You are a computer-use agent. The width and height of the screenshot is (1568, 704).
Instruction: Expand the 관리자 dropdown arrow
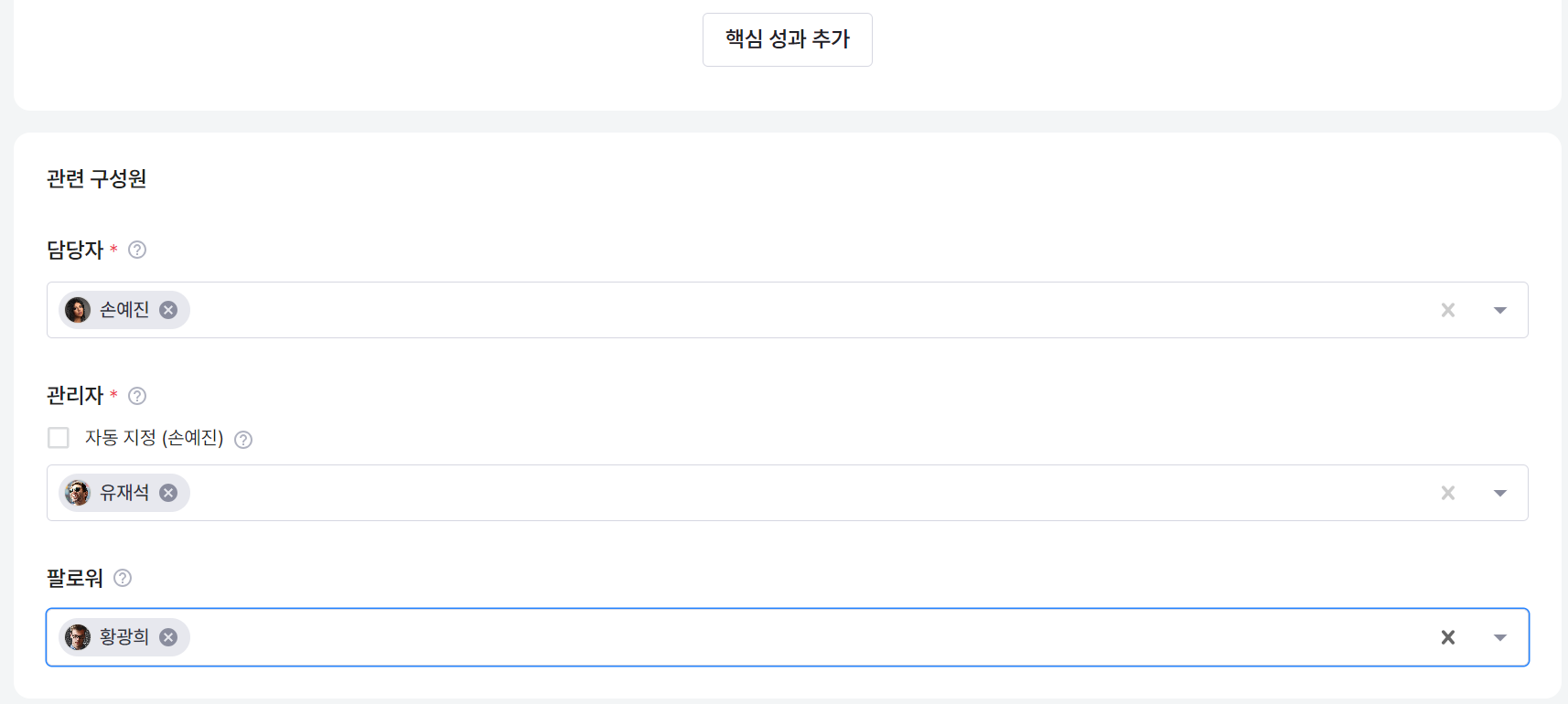pyautogui.click(x=1500, y=493)
